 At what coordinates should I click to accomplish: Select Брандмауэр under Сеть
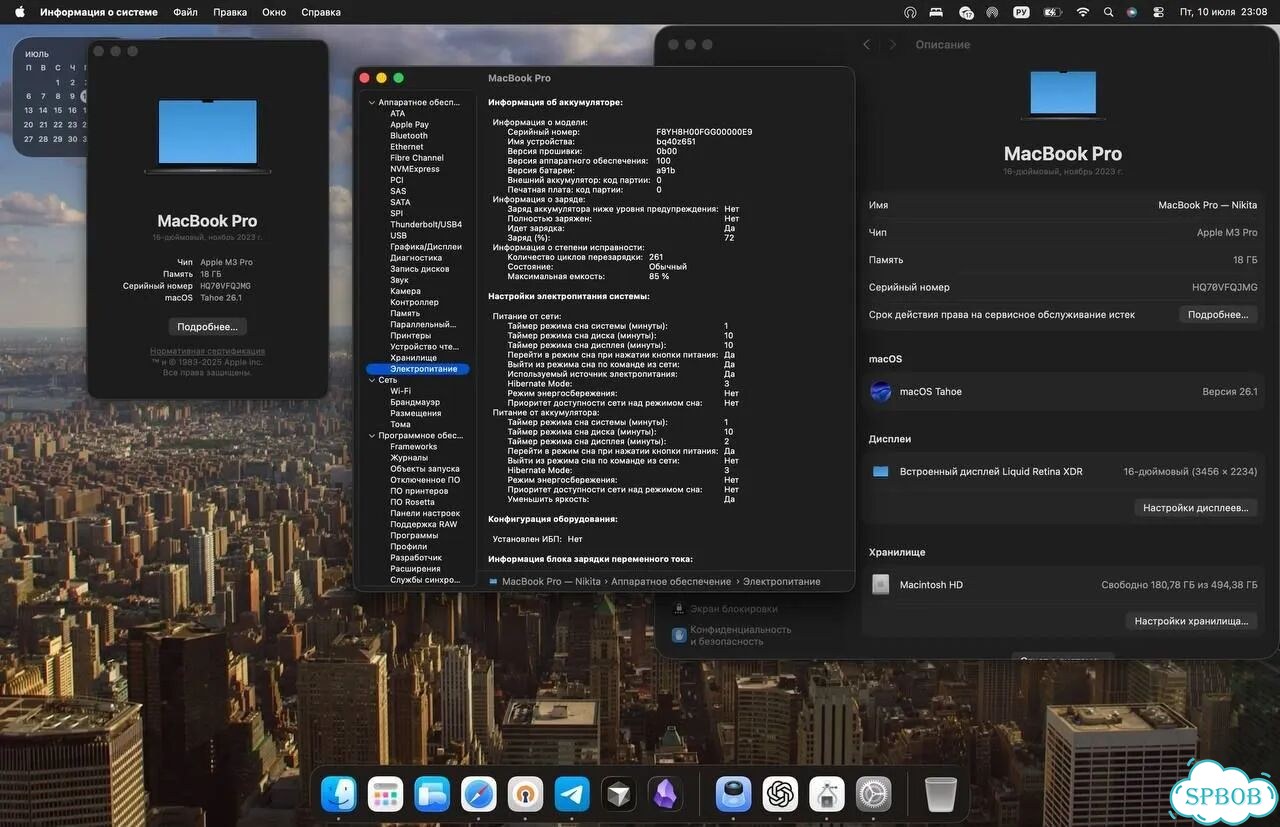pyautogui.click(x=415, y=402)
